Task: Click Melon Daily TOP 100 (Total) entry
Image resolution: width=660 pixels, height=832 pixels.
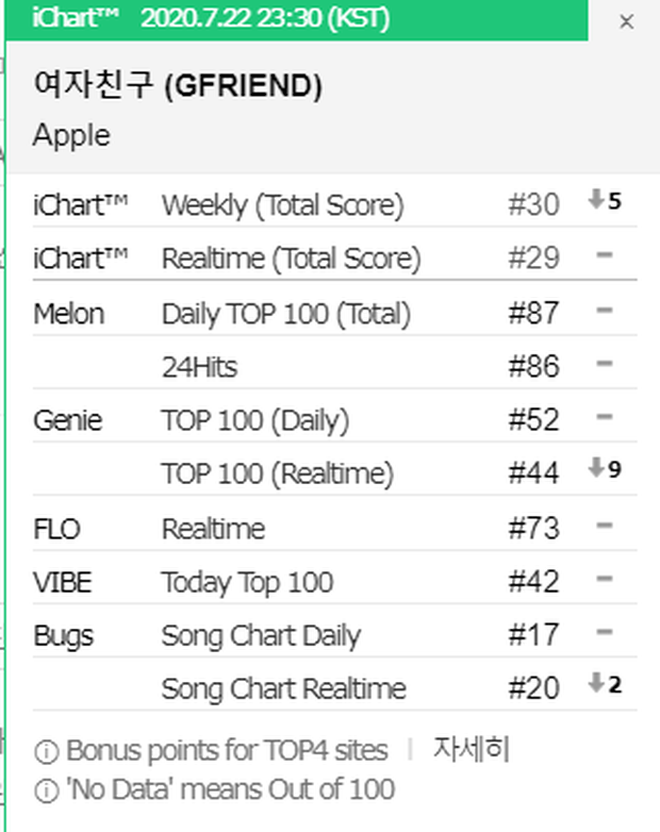Action: pyautogui.click(x=335, y=312)
